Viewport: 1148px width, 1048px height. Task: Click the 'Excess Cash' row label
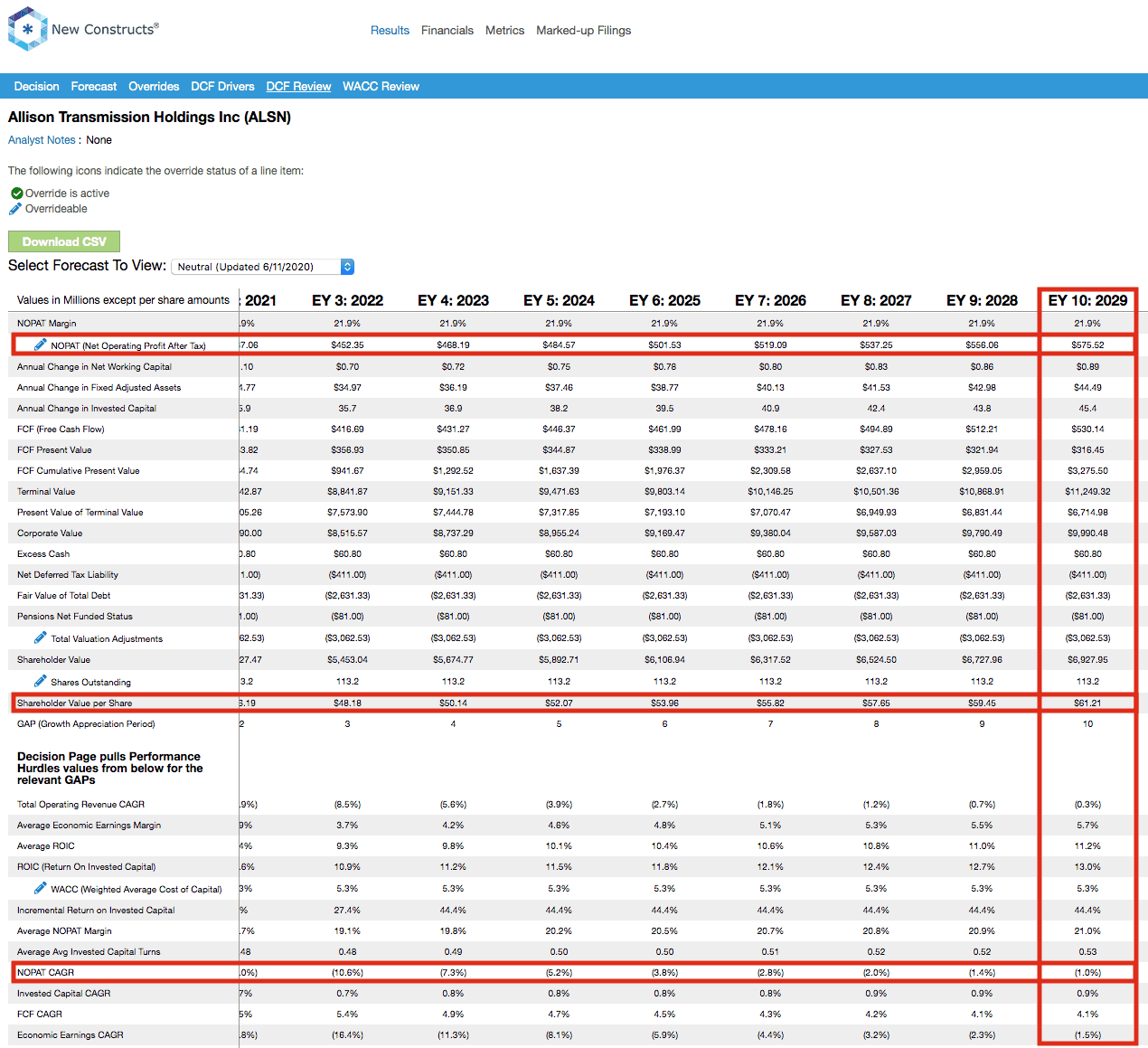click(43, 554)
